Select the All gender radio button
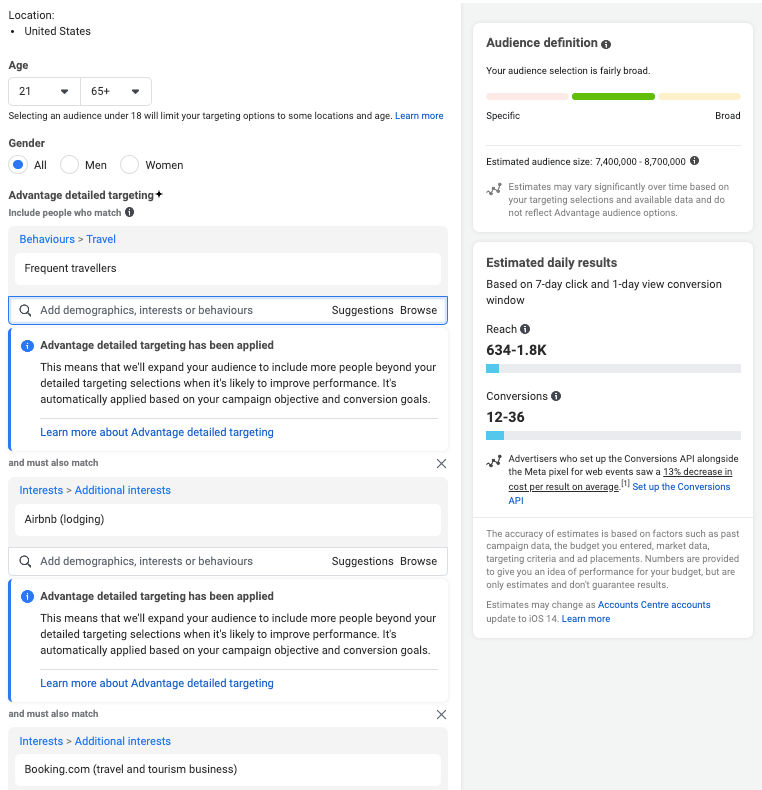This screenshot has height=790, width=762. 18,165
